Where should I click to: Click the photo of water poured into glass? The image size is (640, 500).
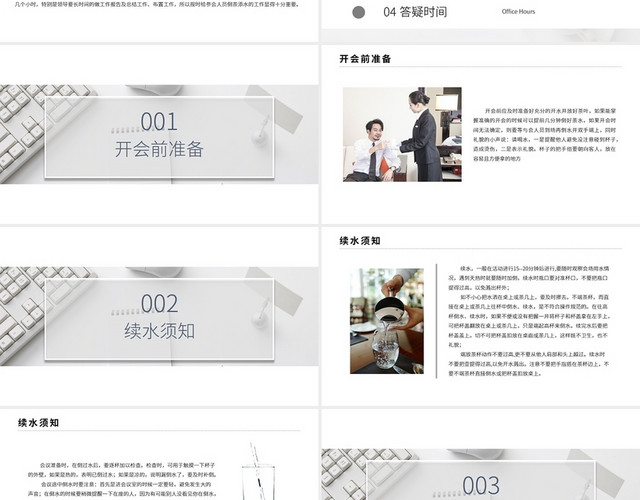point(387,321)
